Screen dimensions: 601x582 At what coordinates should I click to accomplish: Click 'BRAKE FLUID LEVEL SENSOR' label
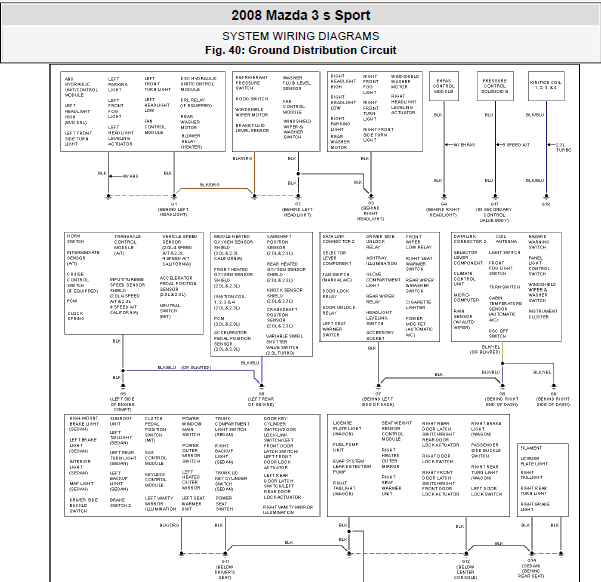click(252, 128)
